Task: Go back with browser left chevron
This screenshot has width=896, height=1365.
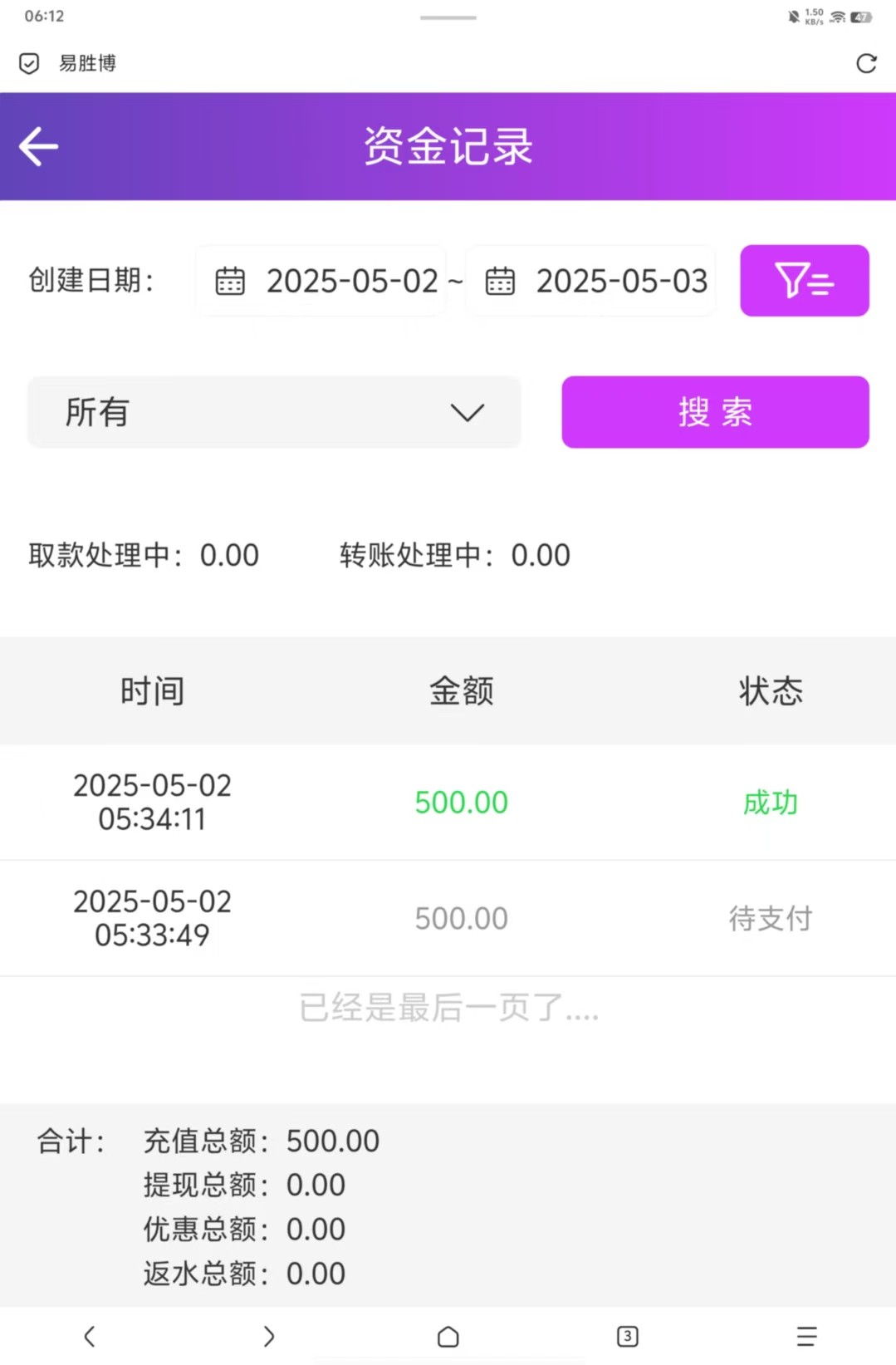Action: tap(90, 1336)
